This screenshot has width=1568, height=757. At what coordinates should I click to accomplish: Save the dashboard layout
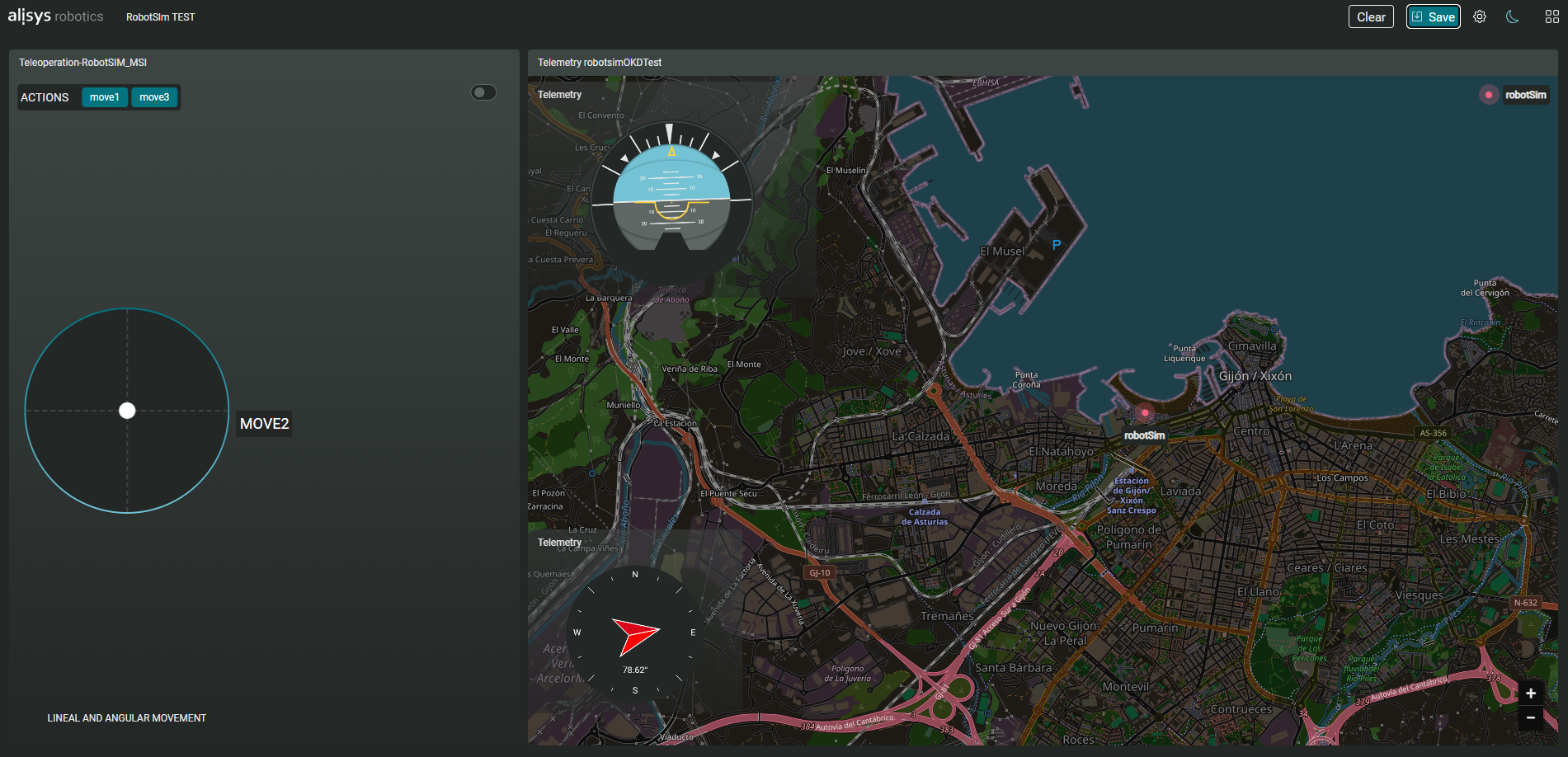(1434, 16)
